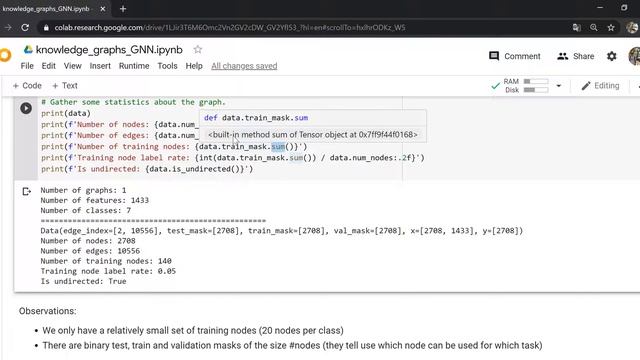The height and width of the screenshot is (360, 640).
Task: Open the Tools menu
Action: [x=167, y=66]
